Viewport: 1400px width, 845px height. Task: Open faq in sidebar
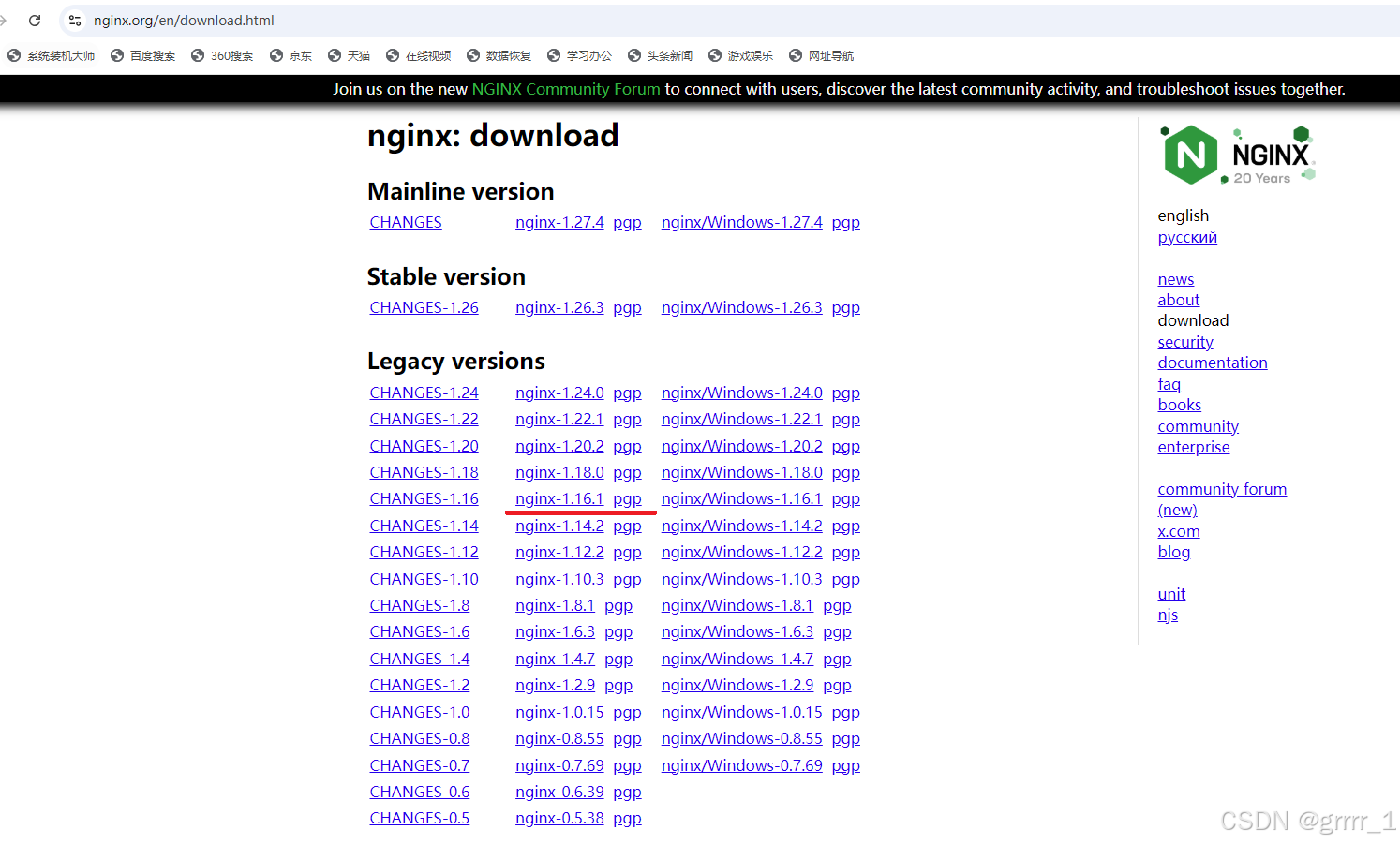[x=1169, y=384]
